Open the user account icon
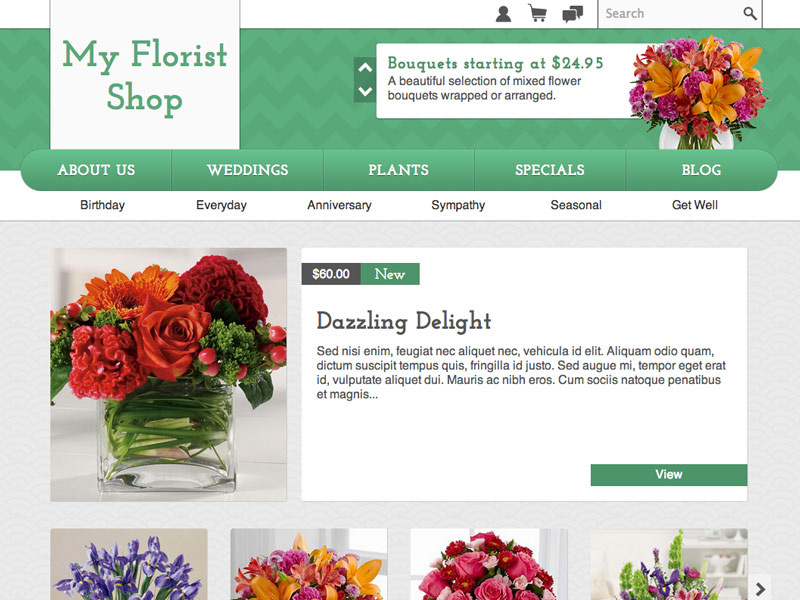 point(503,14)
